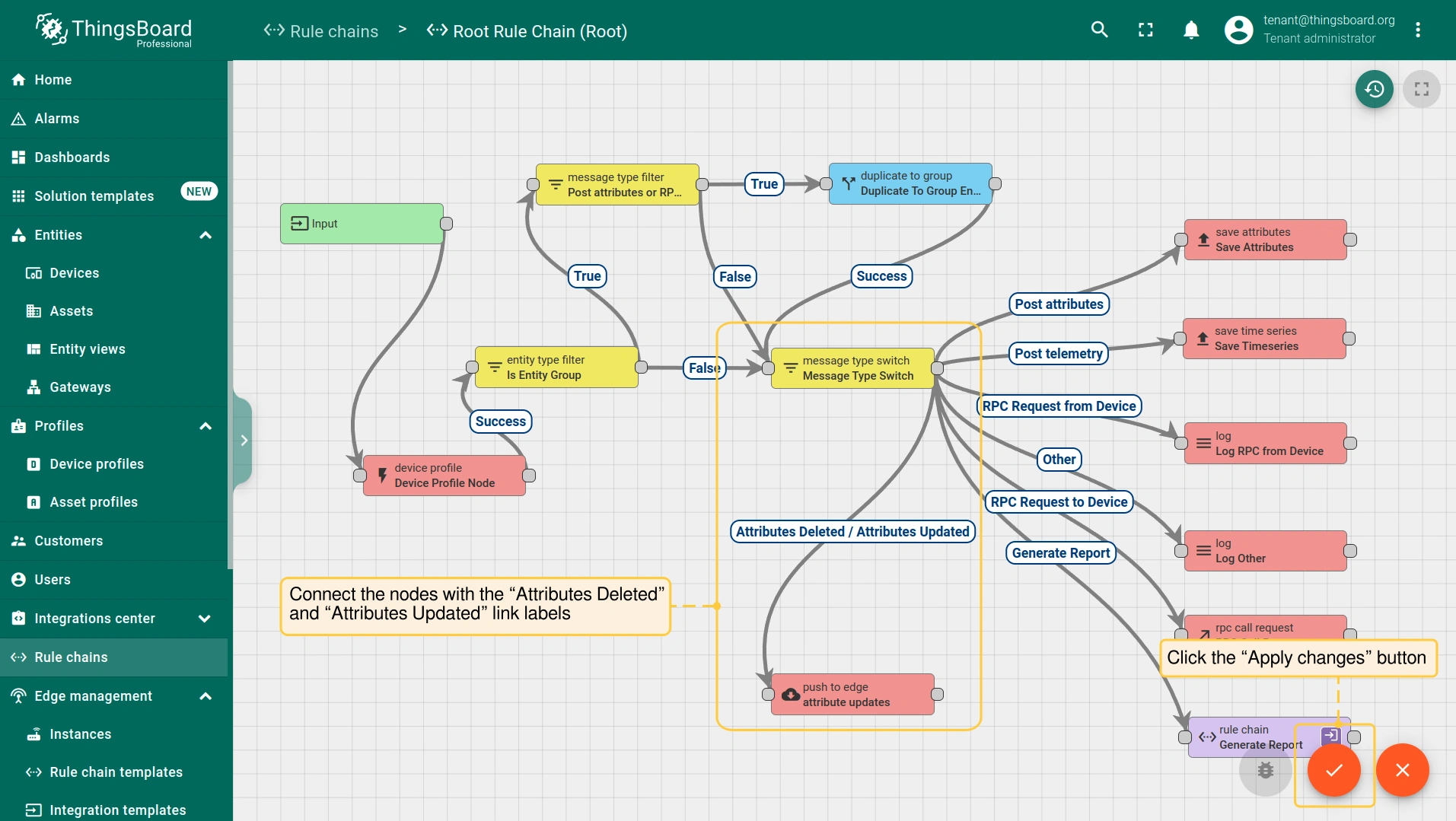The height and width of the screenshot is (821, 1456).
Task: Click the Apply changes checkmark button
Action: tap(1333, 770)
